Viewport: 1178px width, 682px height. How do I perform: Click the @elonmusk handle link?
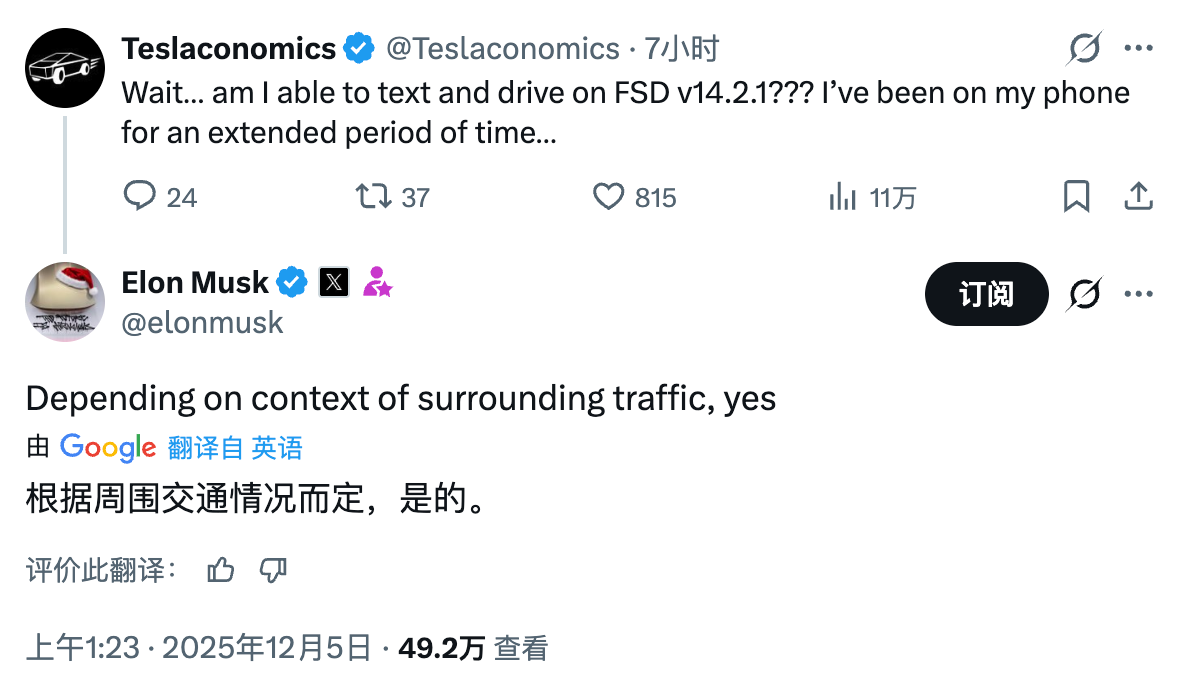203,323
